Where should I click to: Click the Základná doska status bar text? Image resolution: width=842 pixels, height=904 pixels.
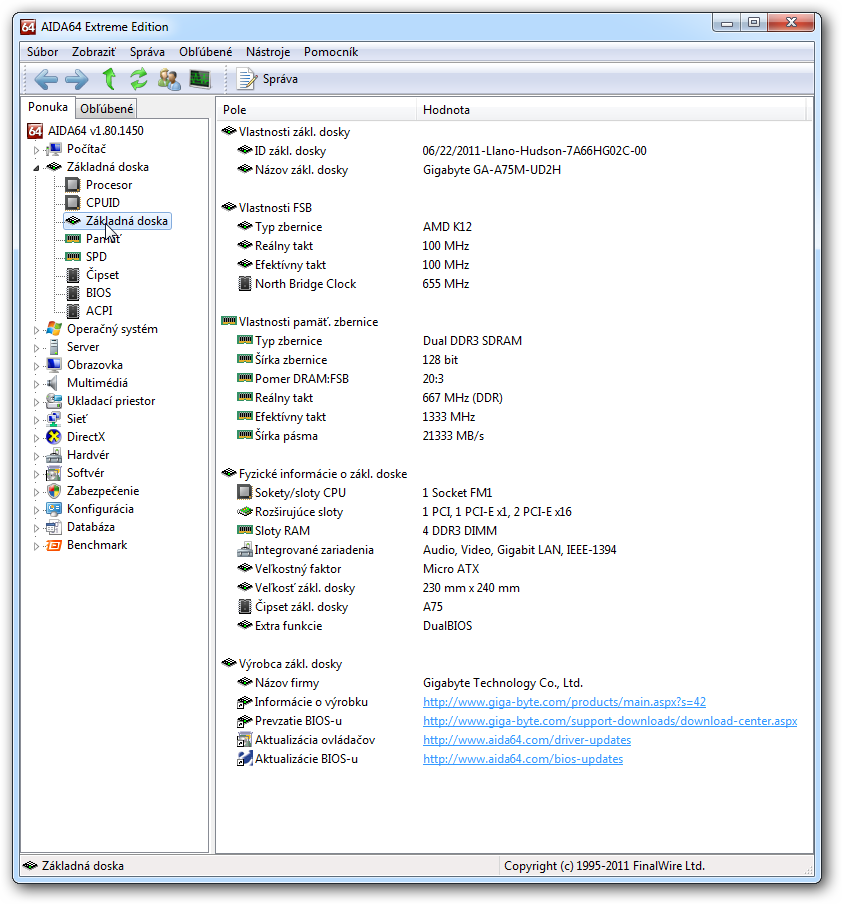[x=82, y=866]
